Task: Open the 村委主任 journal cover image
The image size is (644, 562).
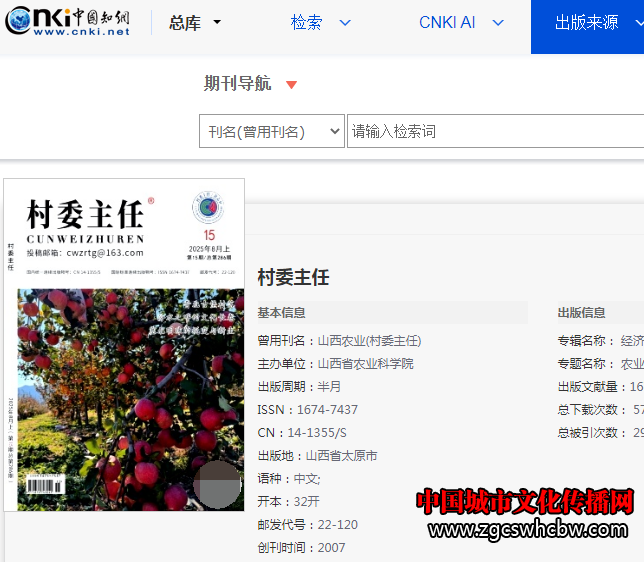Action: [x=124, y=345]
